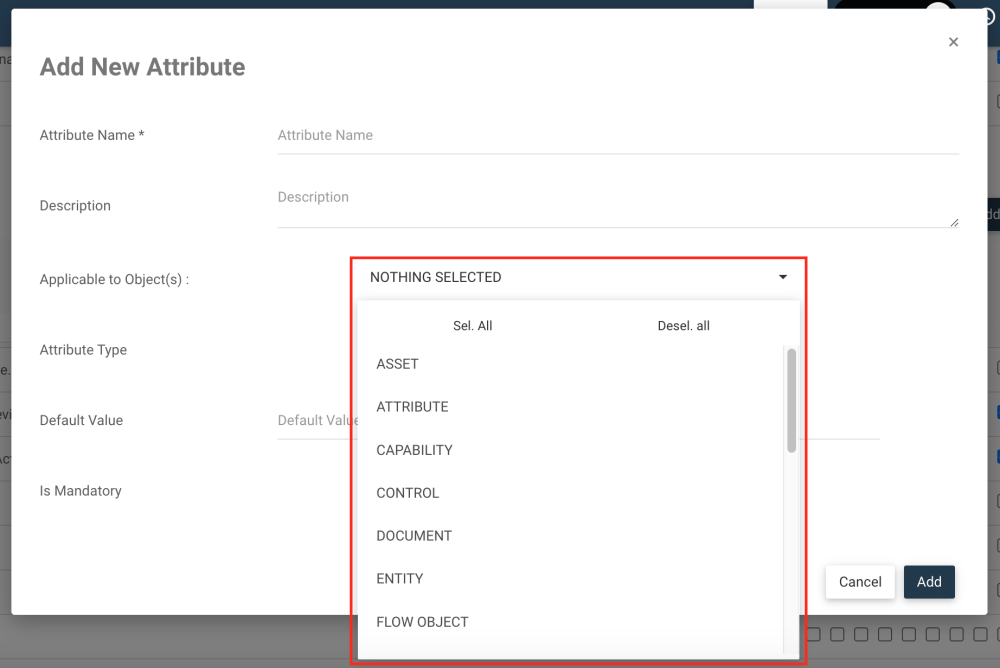Click the Cancel button
Viewport: 1000px width, 668px height.
coord(860,581)
